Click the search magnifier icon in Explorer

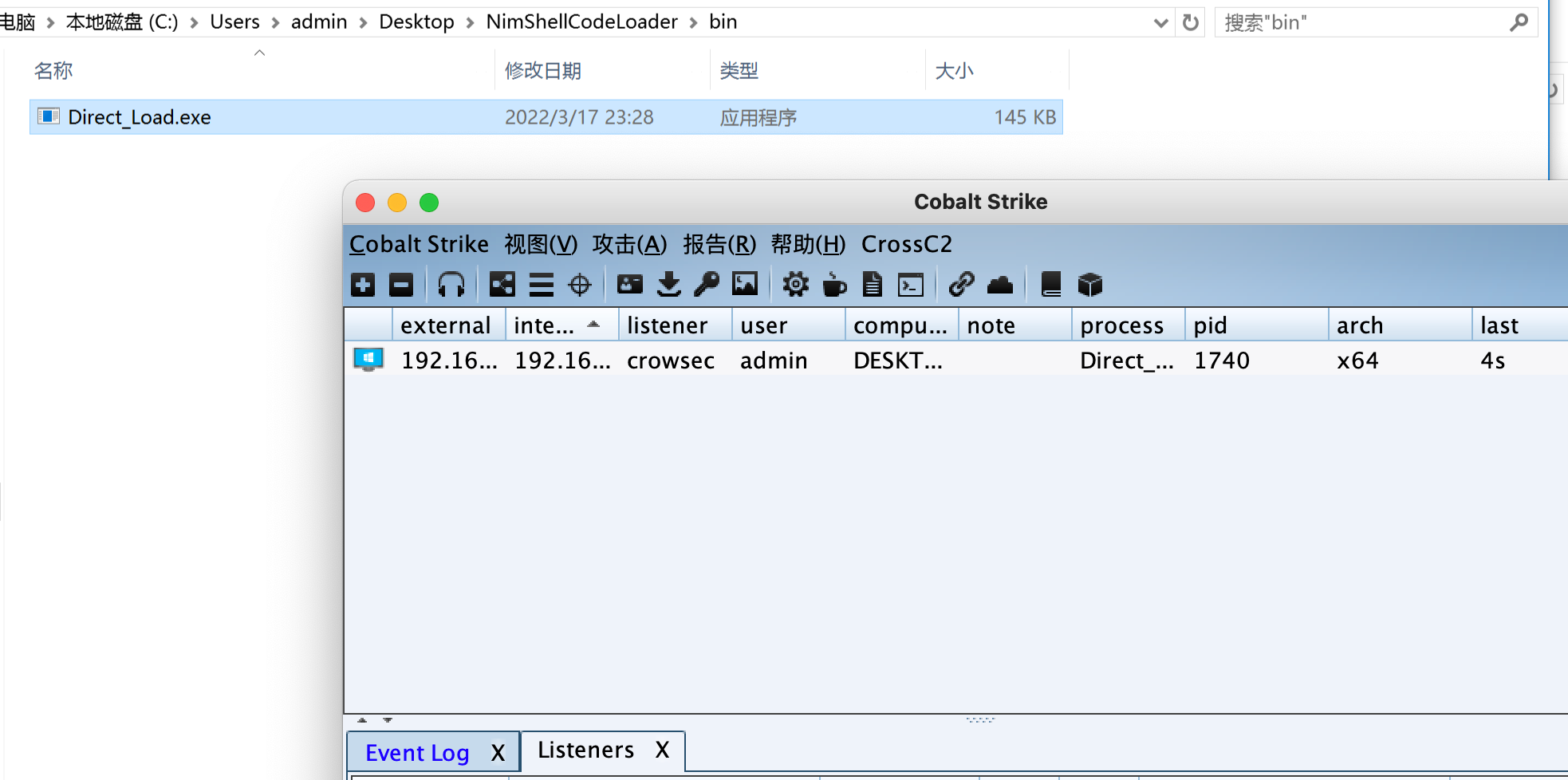pos(1519,22)
